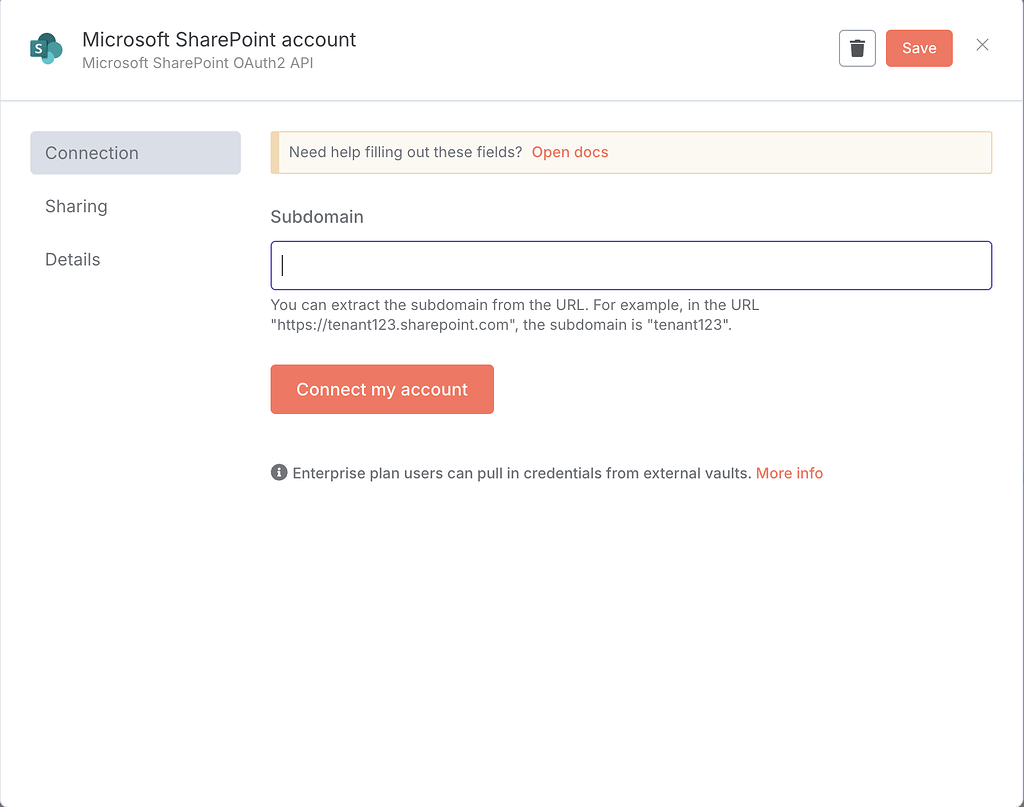The height and width of the screenshot is (807, 1024).
Task: Click the Microsoft SharePoint account title
Action: click(219, 39)
